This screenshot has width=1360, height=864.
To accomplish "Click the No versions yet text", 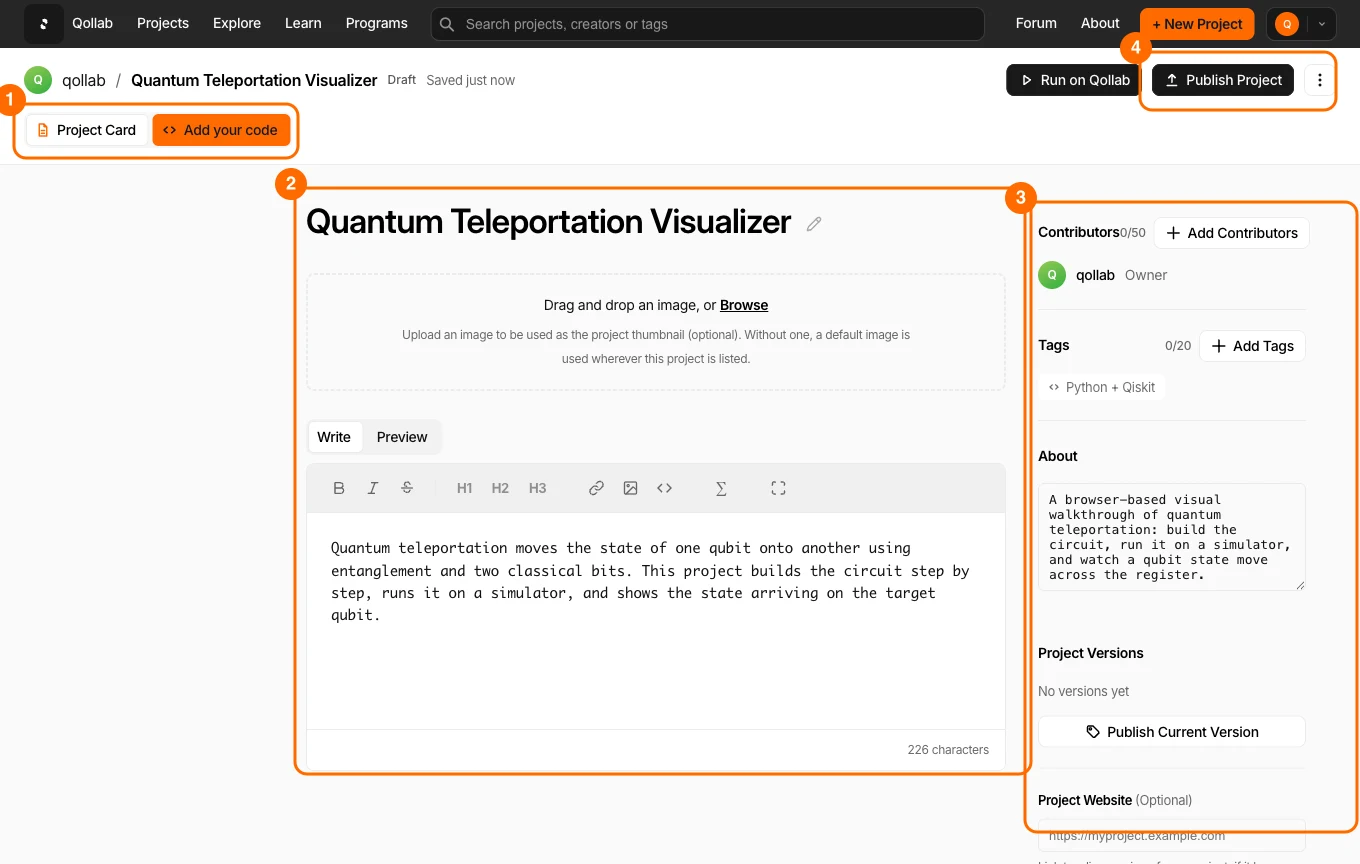I will [1084, 691].
